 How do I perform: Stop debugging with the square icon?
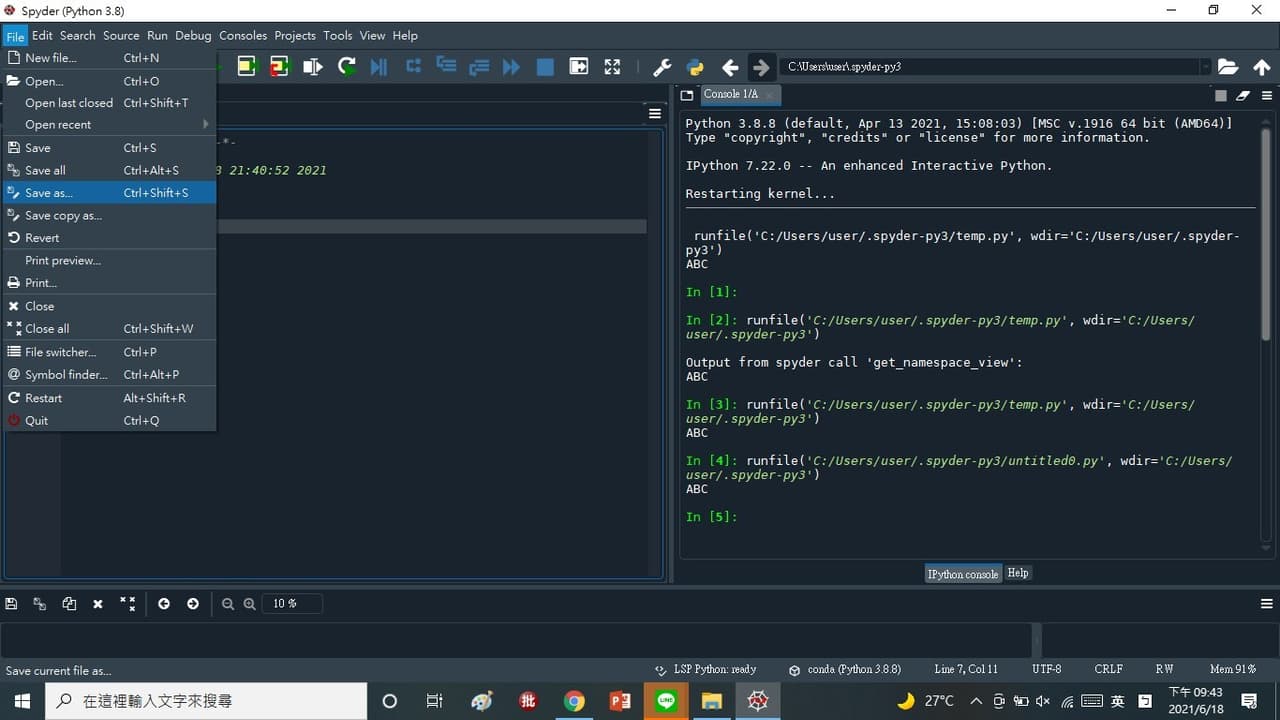[x=545, y=67]
